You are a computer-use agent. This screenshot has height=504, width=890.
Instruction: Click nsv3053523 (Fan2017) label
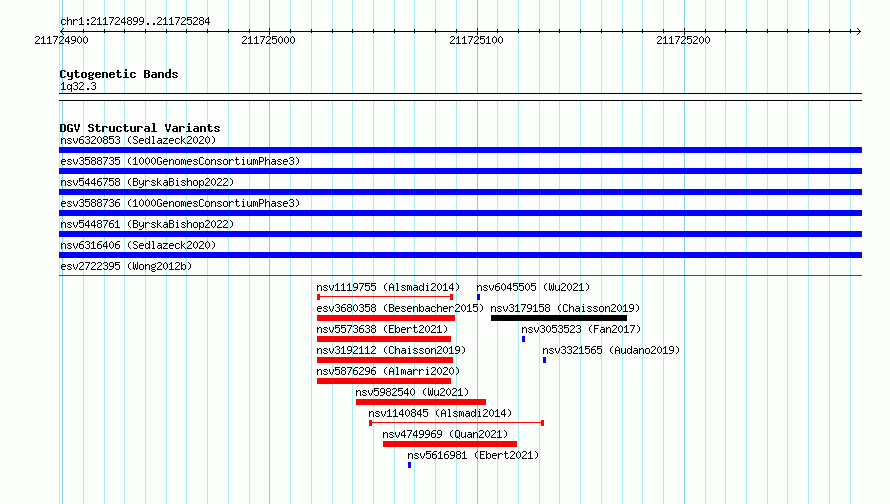pos(581,329)
